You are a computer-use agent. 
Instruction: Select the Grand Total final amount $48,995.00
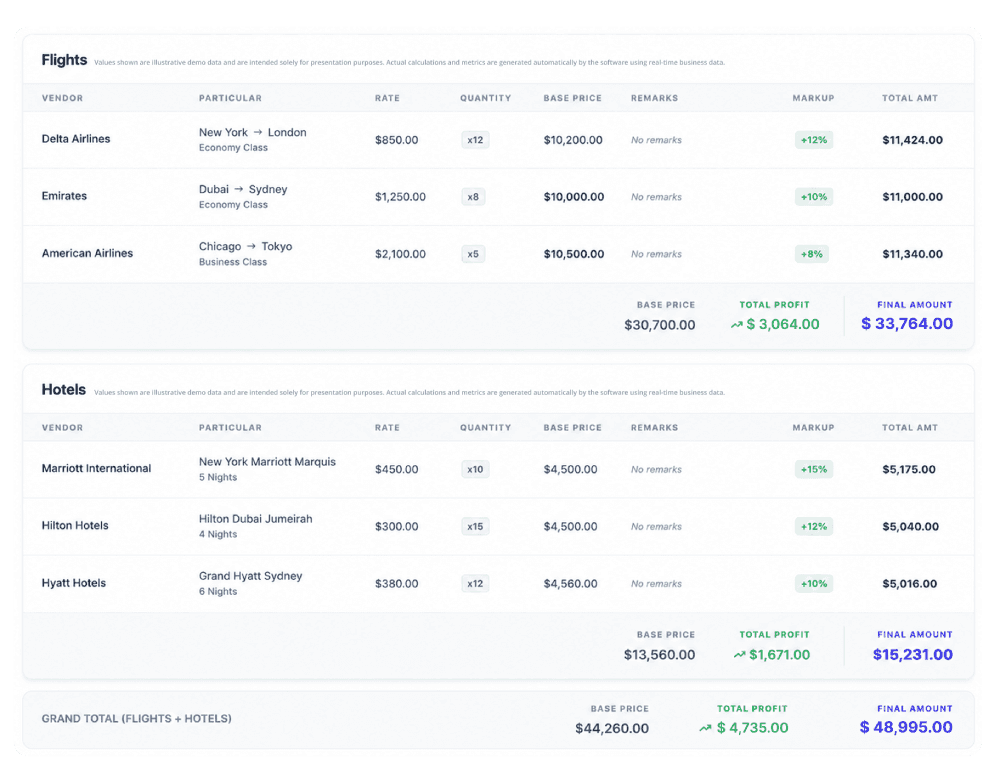[906, 728]
